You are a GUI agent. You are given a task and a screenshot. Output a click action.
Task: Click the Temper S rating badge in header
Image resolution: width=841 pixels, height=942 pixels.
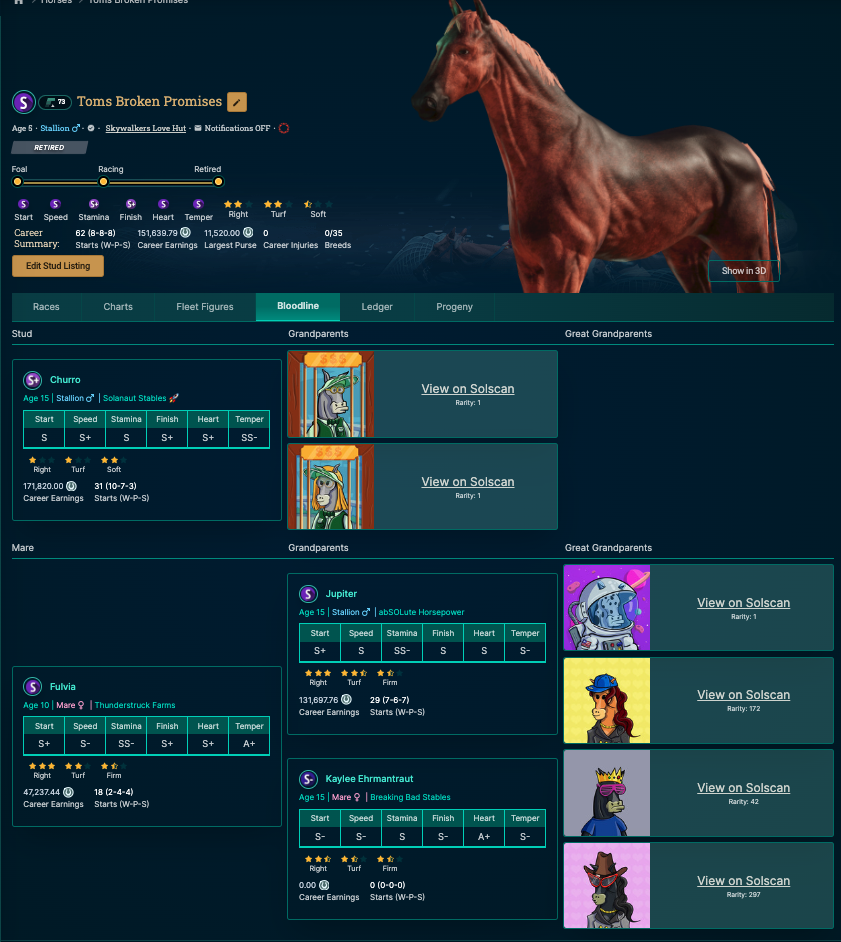tap(198, 204)
